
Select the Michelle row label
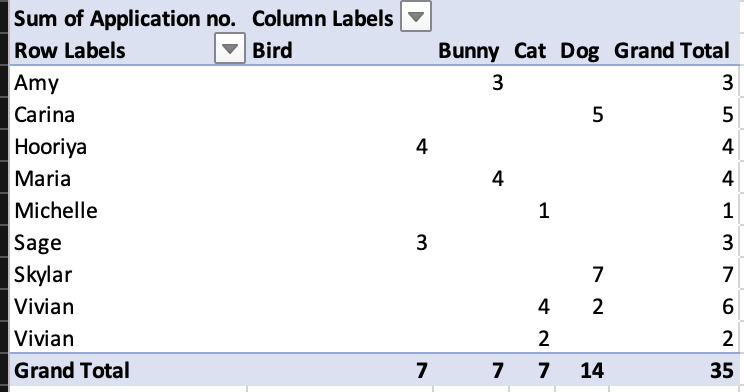[56, 211]
